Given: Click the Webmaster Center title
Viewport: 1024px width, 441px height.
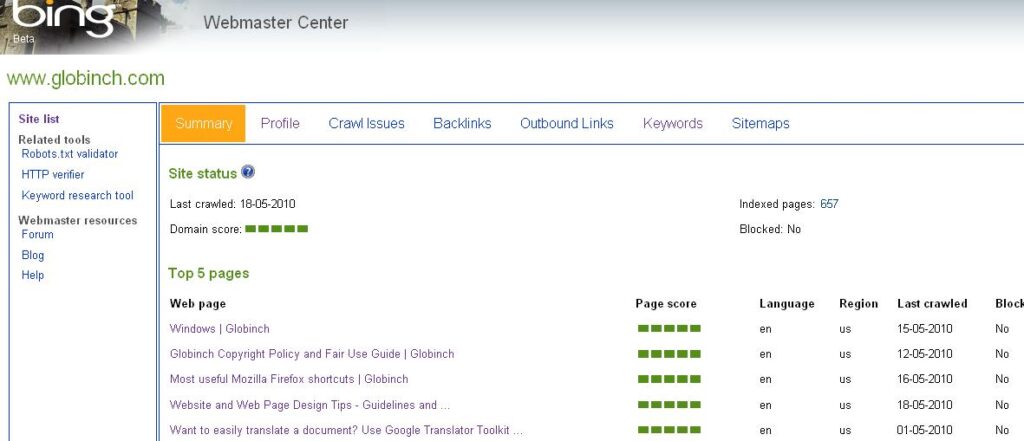Looking at the screenshot, I should point(276,23).
